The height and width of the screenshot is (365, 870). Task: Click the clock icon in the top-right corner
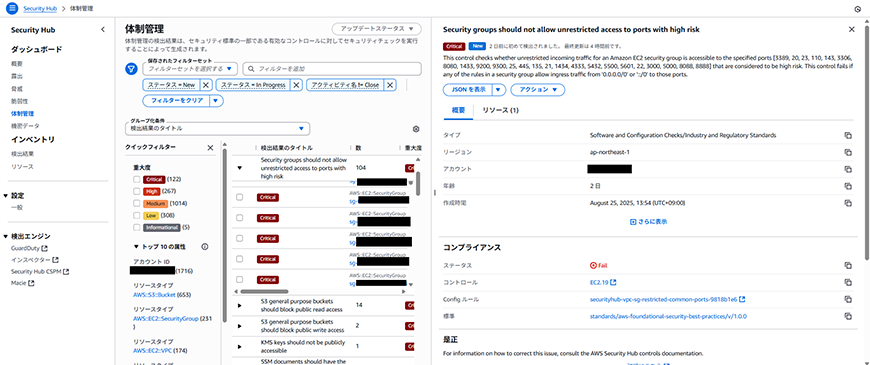tap(858, 9)
